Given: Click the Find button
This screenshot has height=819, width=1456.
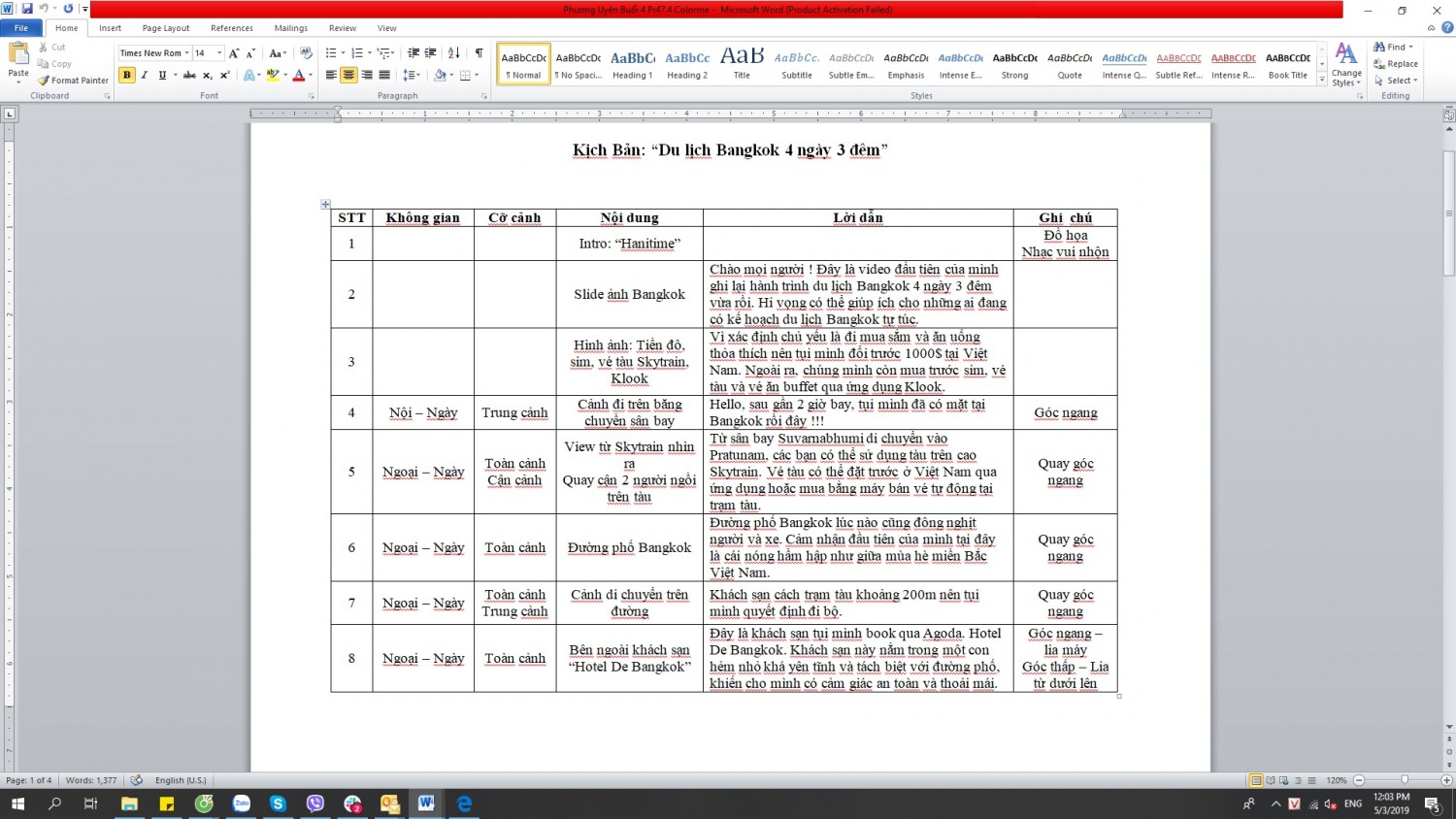Looking at the screenshot, I should [1394, 47].
